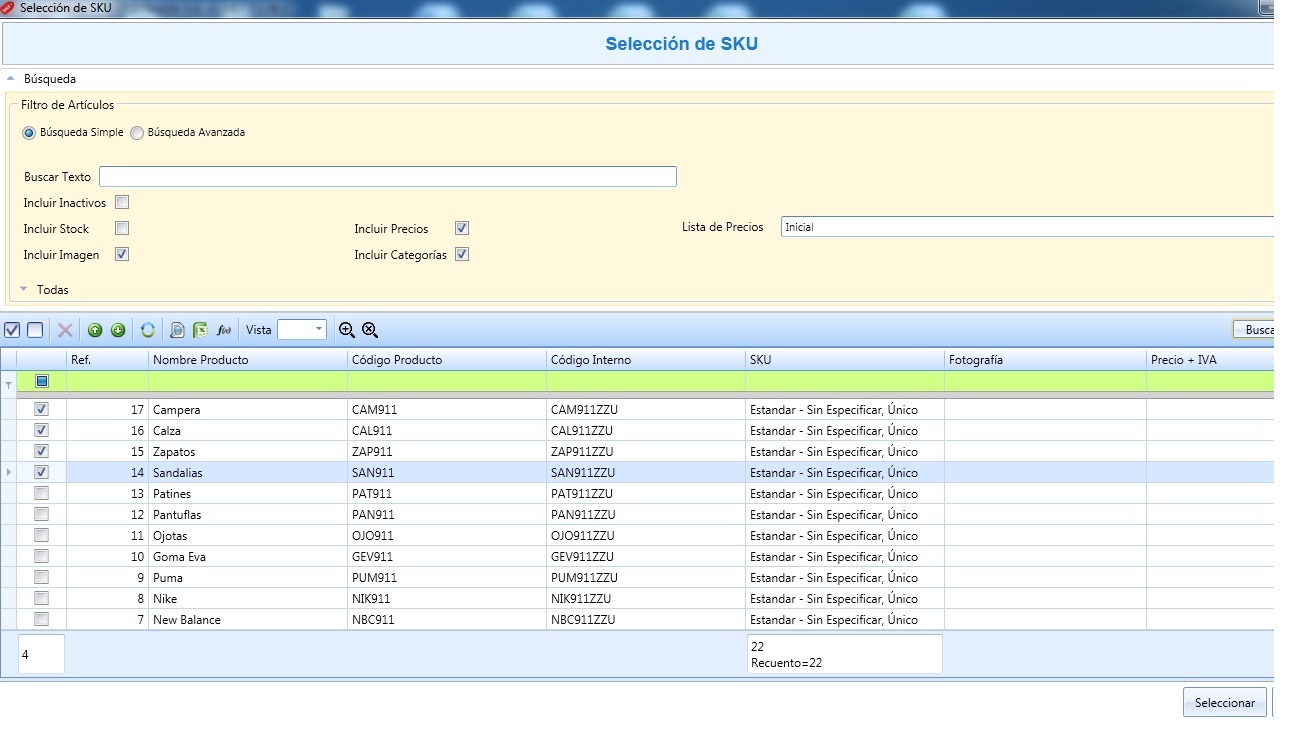Click the Campera product name cell
Image resolution: width=1314 pixels, height=734 pixels.
pyautogui.click(x=248, y=409)
